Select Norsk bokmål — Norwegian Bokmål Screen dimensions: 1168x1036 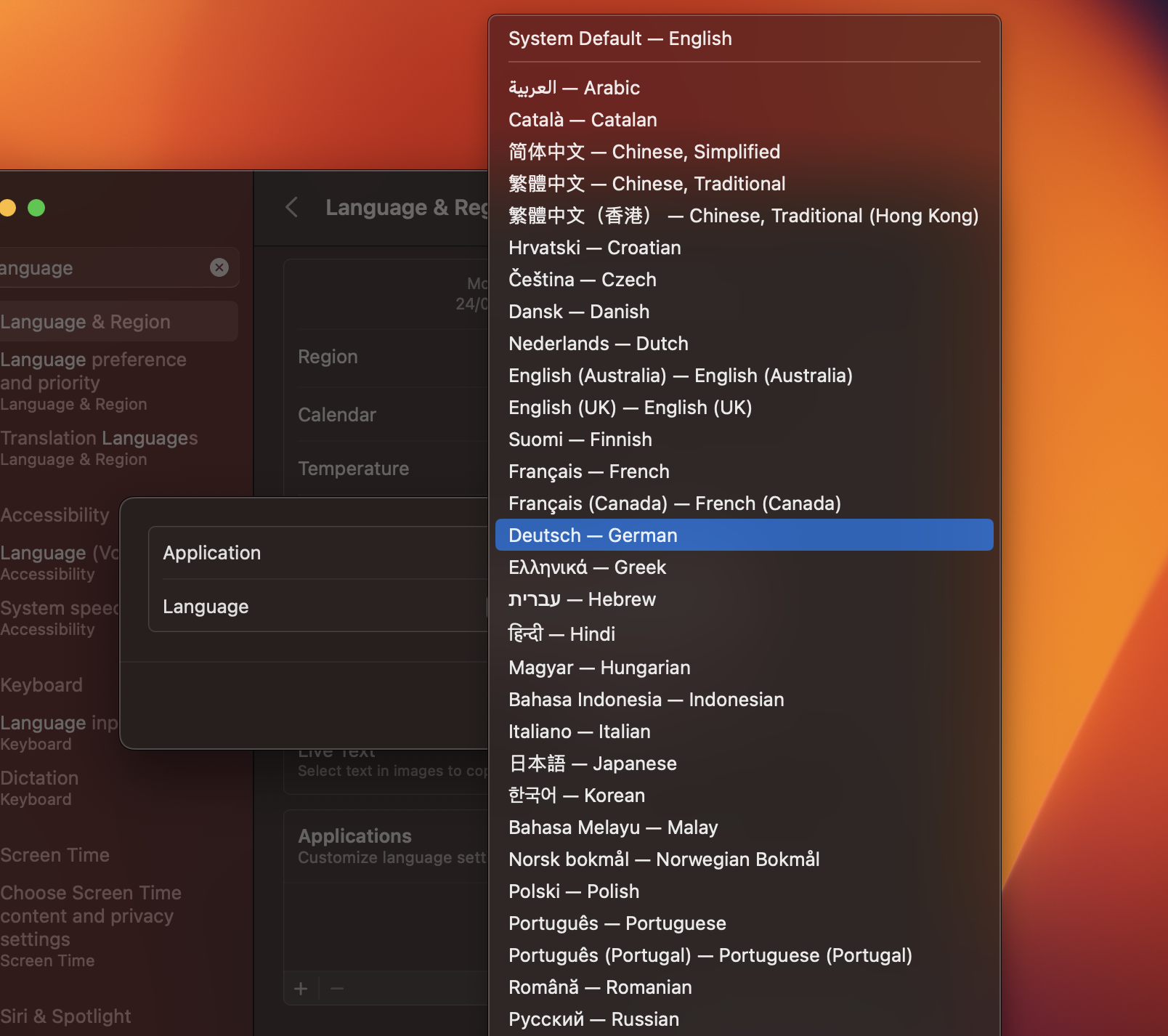[744, 859]
